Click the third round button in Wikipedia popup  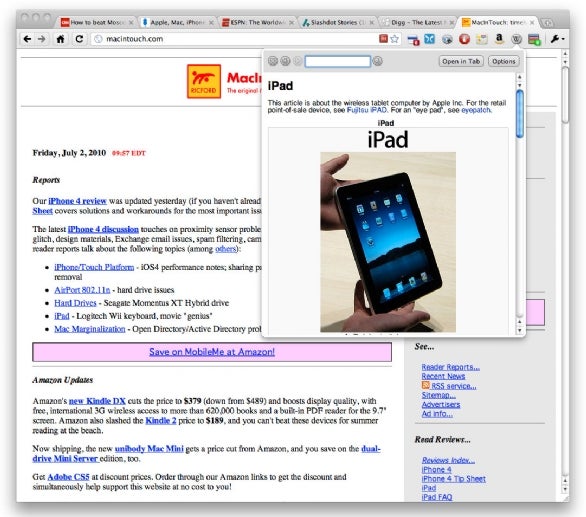[297, 61]
